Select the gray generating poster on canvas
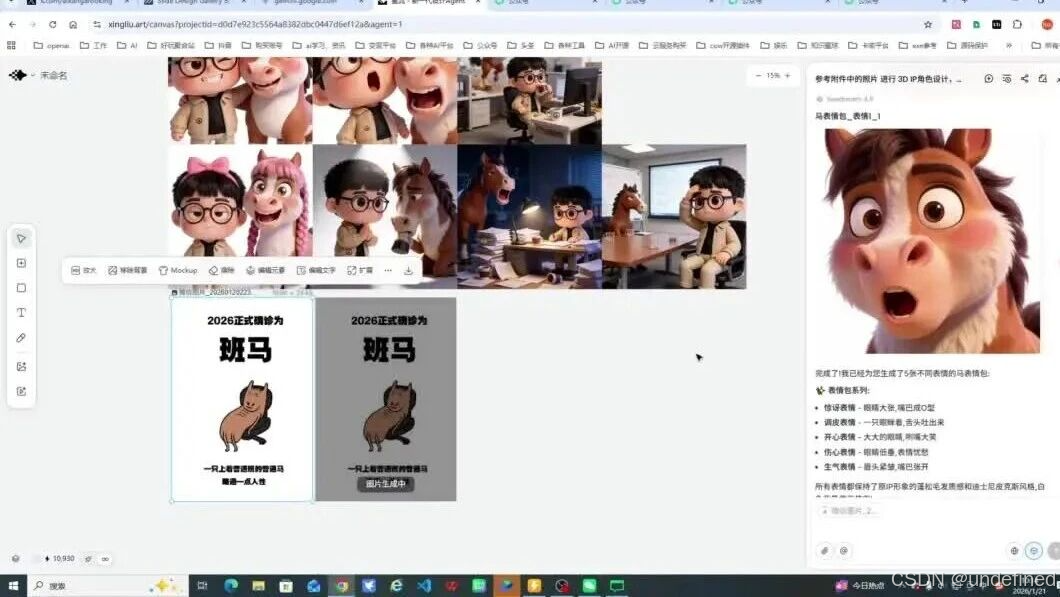 (x=386, y=400)
